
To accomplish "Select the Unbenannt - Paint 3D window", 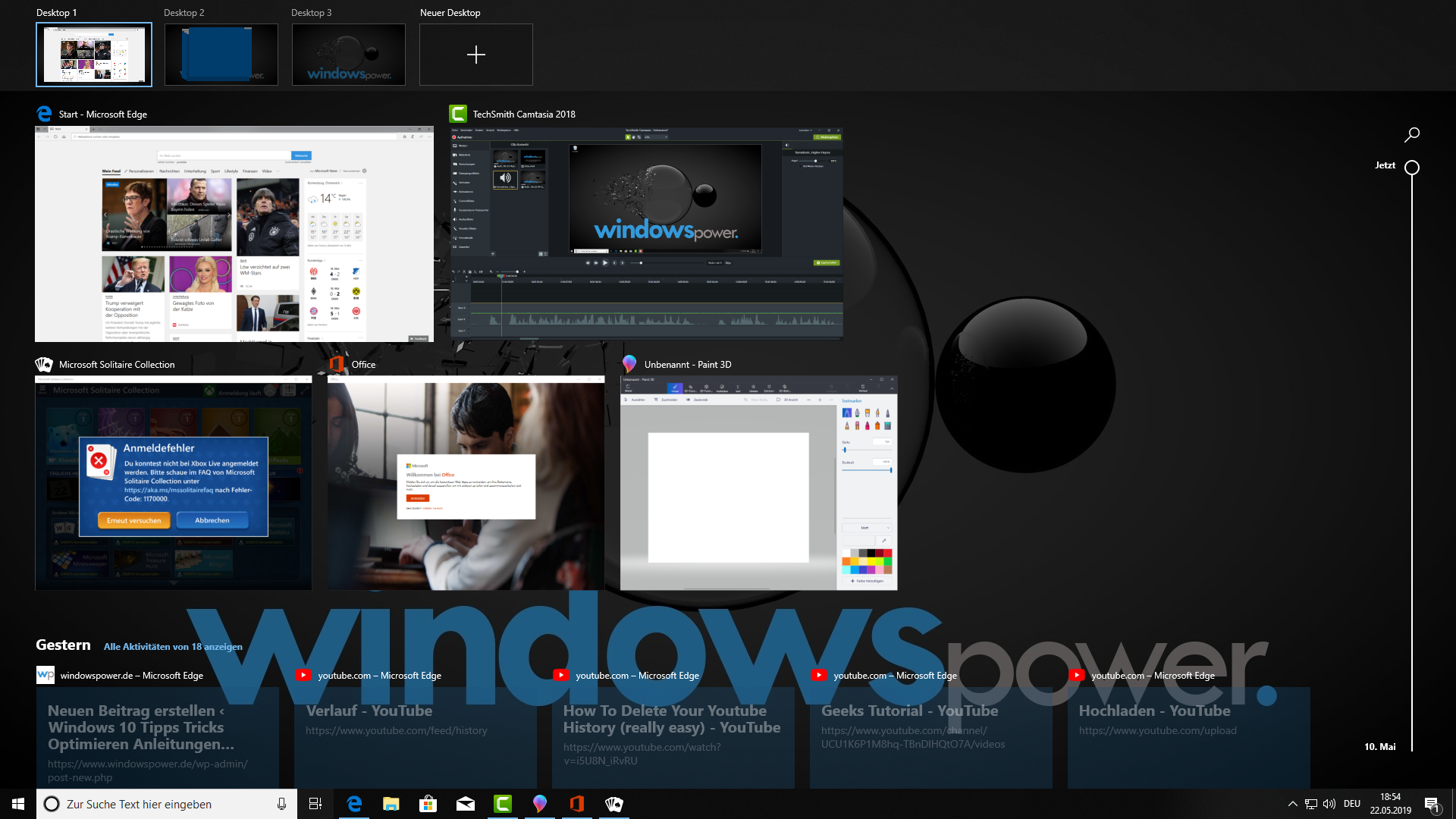I will click(x=758, y=483).
